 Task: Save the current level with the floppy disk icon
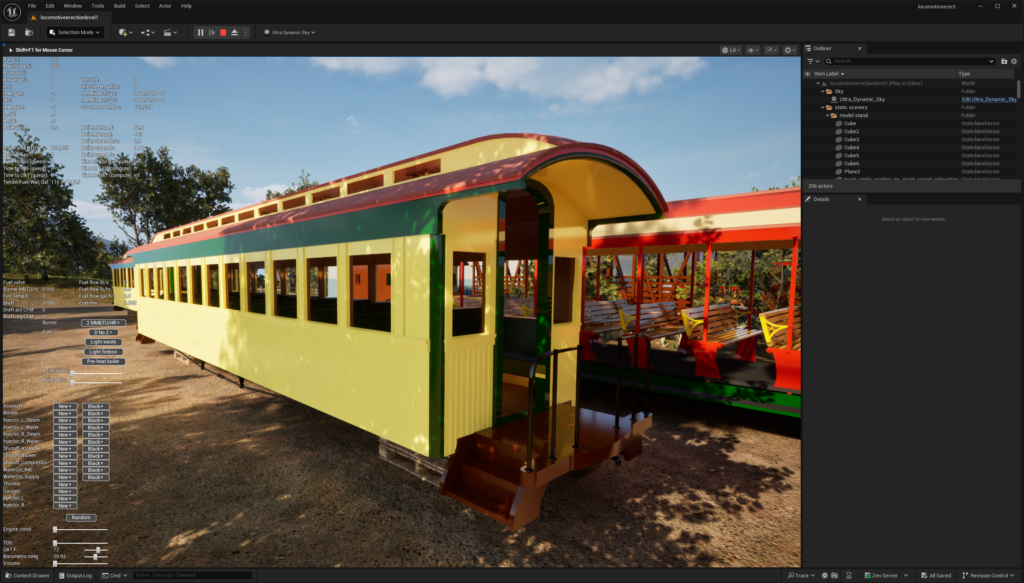[x=11, y=32]
